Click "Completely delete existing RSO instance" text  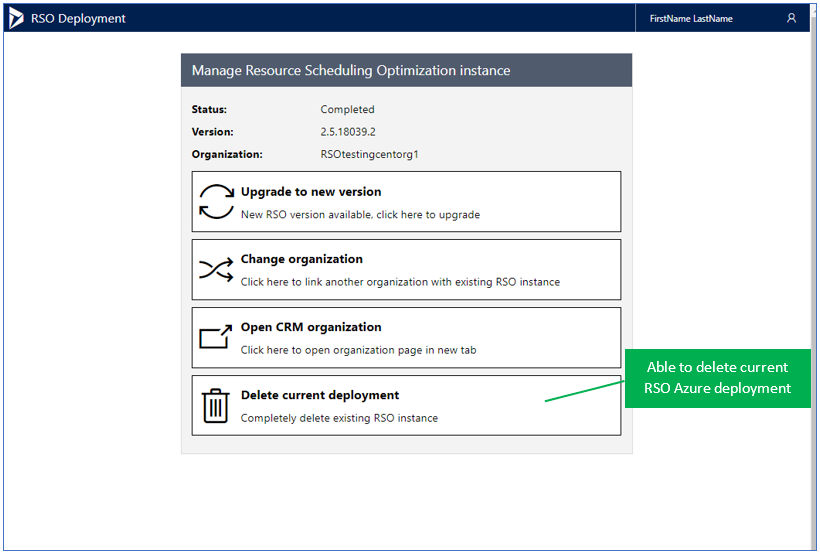click(x=339, y=418)
